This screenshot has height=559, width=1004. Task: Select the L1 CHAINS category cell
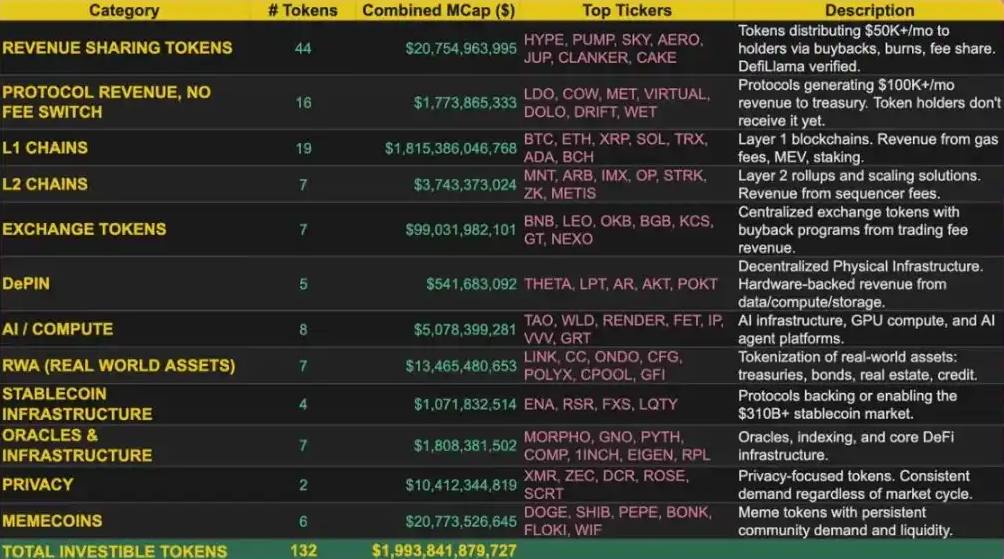click(x=45, y=148)
